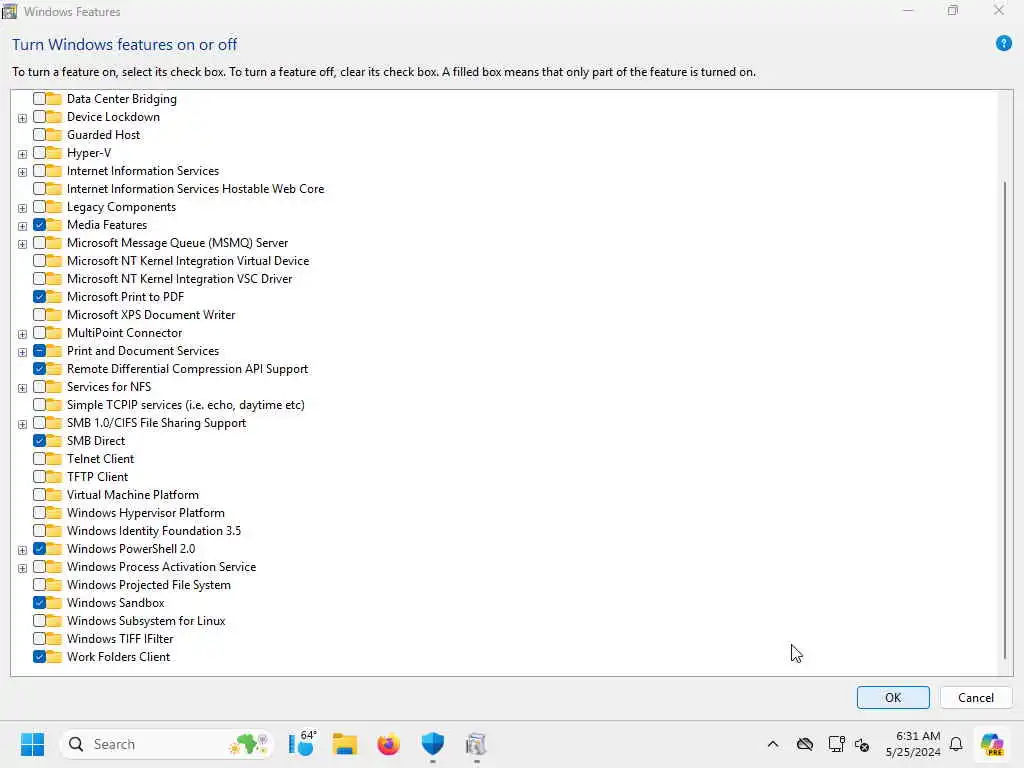Expand Legacy Components node

(22, 208)
